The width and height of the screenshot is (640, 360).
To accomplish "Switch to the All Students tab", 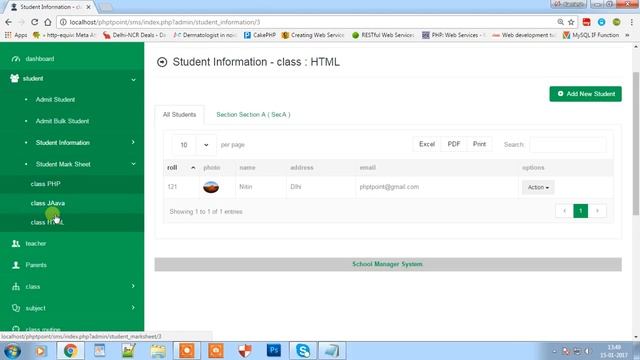I will 179,115.
